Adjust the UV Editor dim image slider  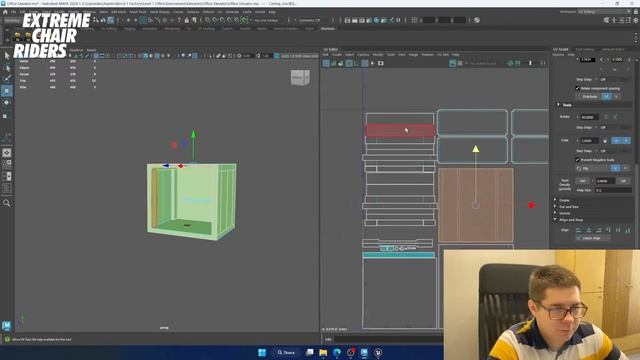(531, 63)
